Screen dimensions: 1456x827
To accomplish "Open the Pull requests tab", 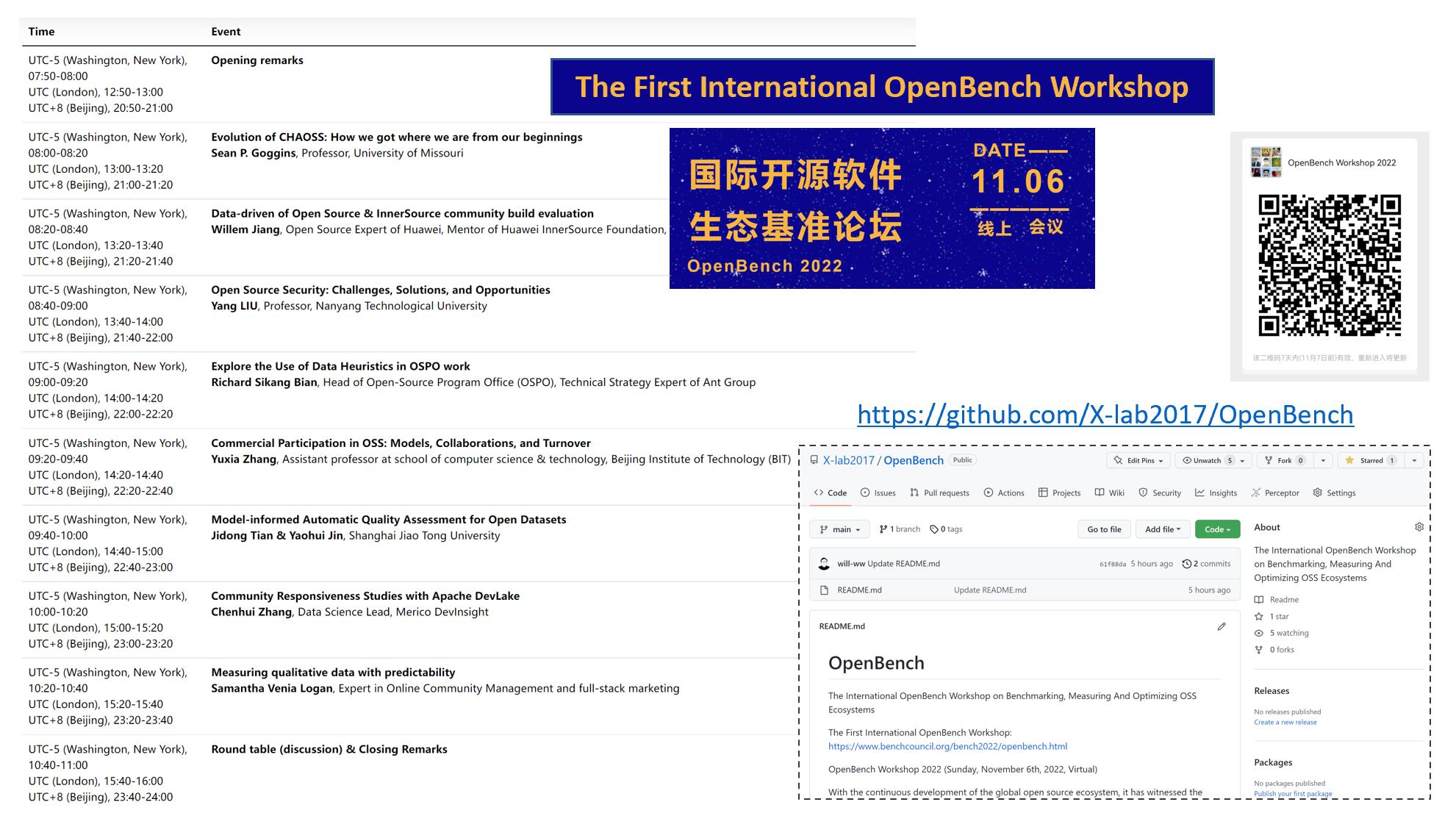I will 939,493.
